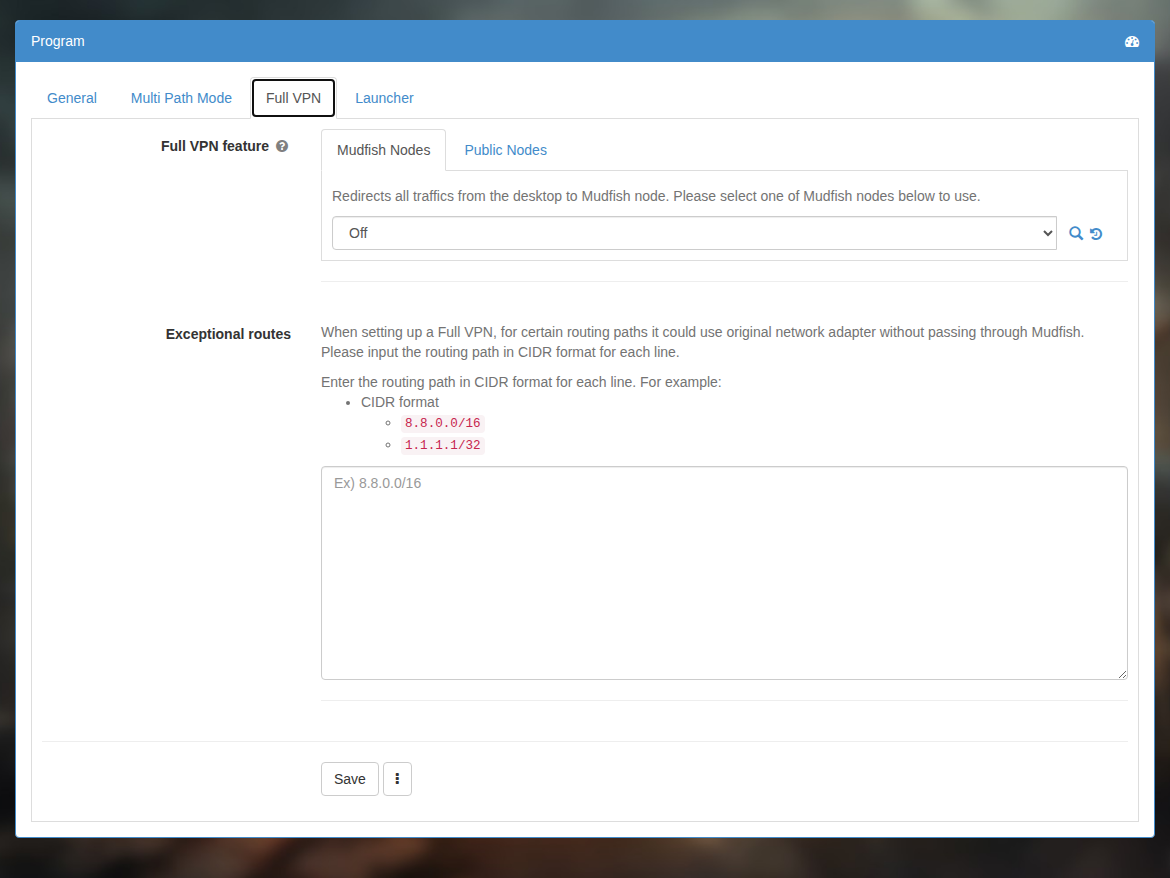Open the Launcher tab
This screenshot has width=1170, height=878.
click(x=384, y=98)
